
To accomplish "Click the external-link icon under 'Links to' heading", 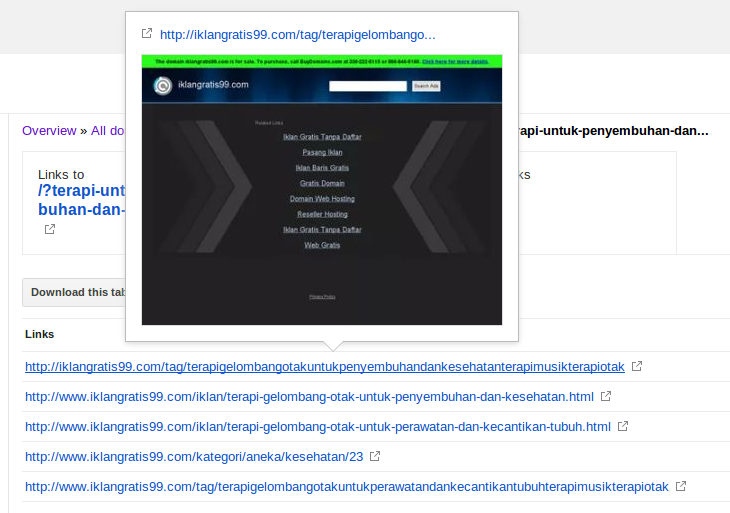I will (50, 229).
